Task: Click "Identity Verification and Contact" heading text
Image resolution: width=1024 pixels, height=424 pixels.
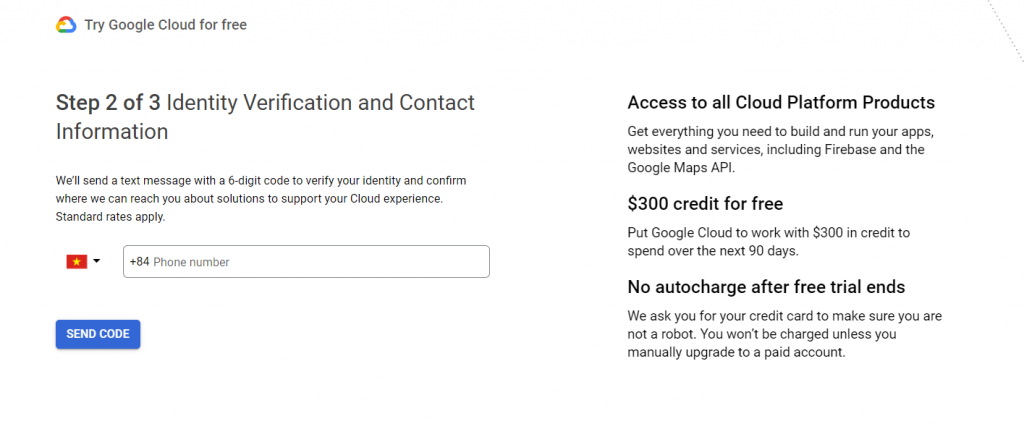Action: coord(320,102)
